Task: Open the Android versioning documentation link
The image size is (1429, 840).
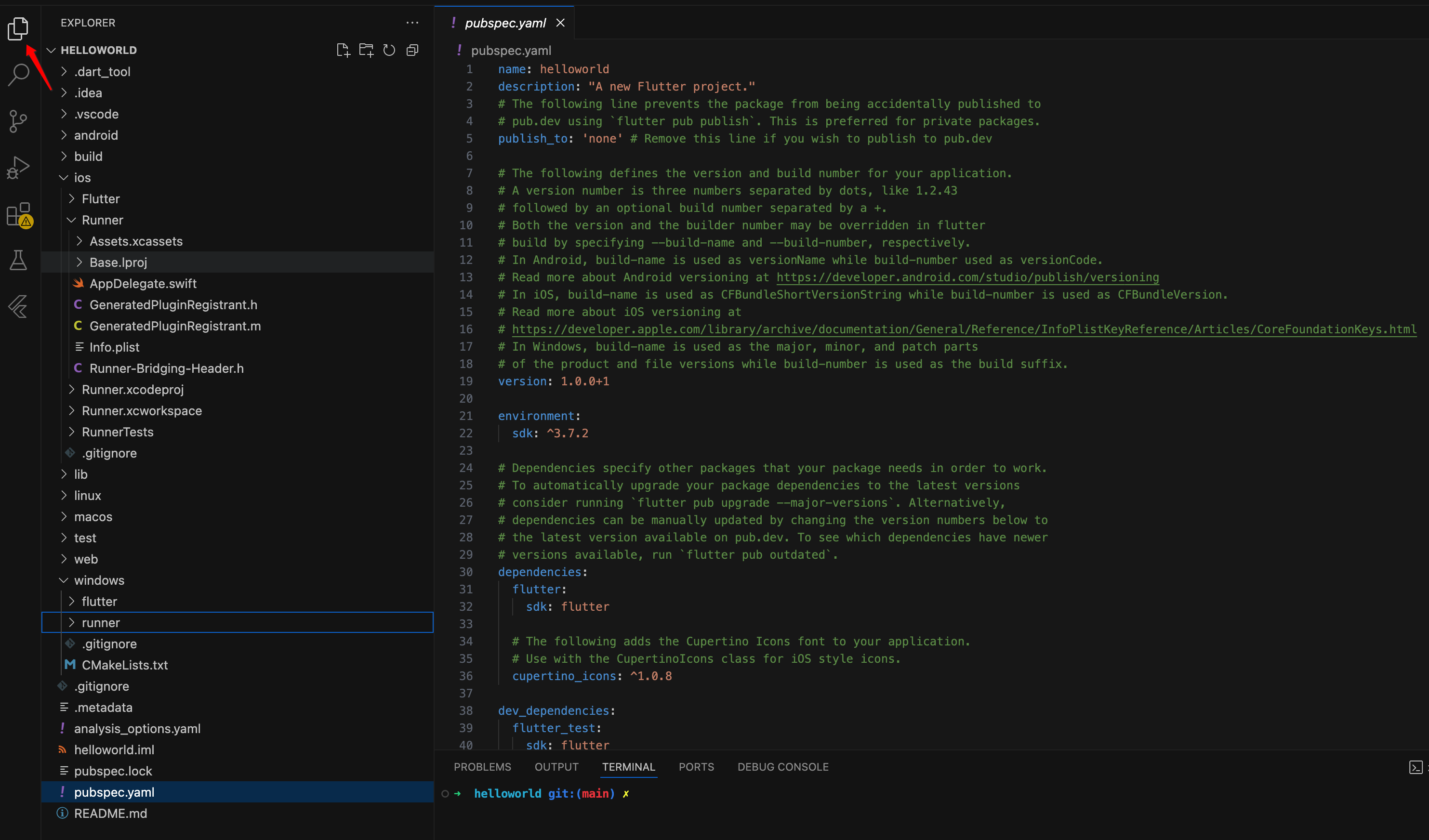Action: pyautogui.click(x=967, y=277)
